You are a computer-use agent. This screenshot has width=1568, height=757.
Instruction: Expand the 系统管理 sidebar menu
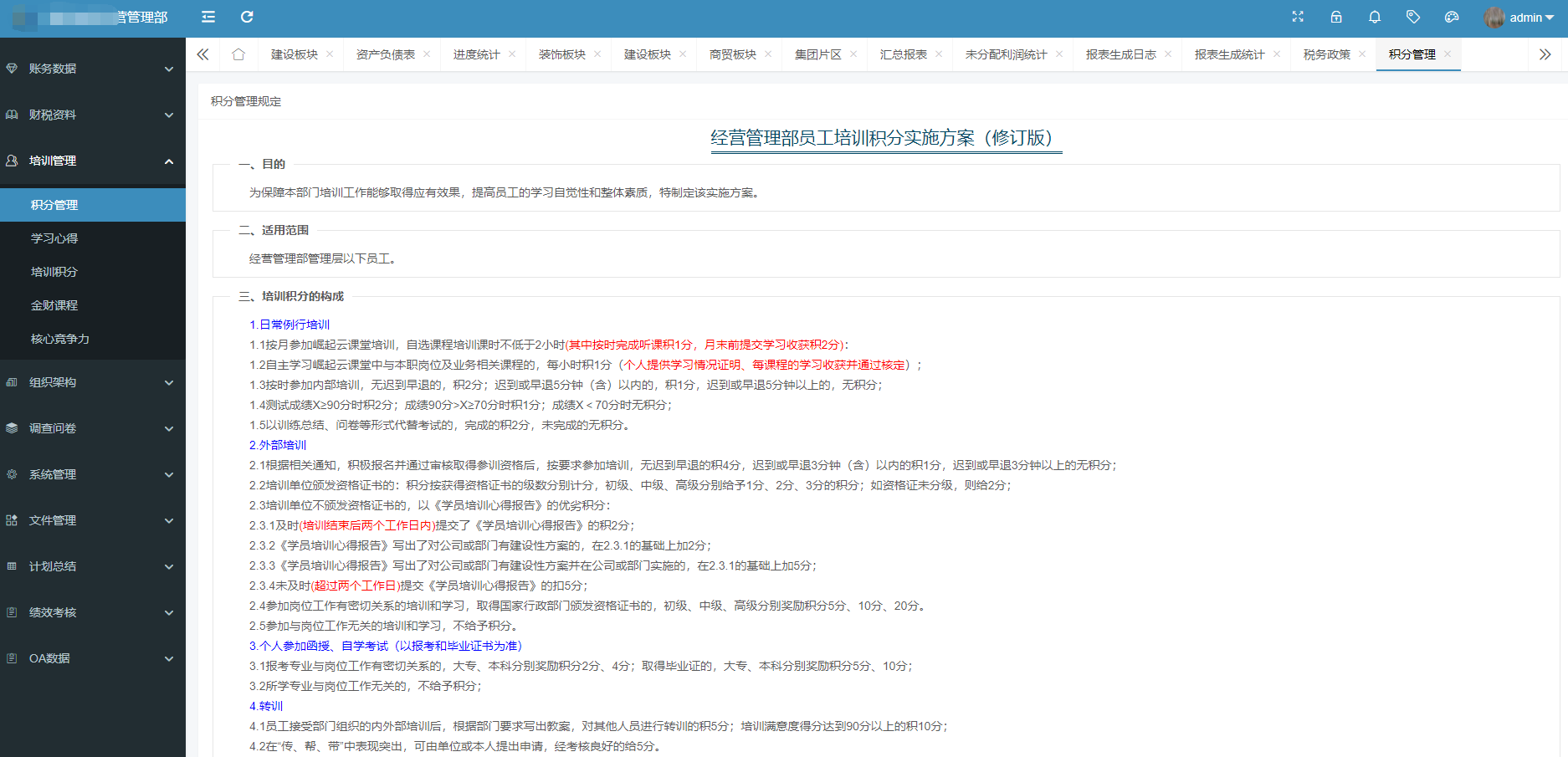(92, 474)
